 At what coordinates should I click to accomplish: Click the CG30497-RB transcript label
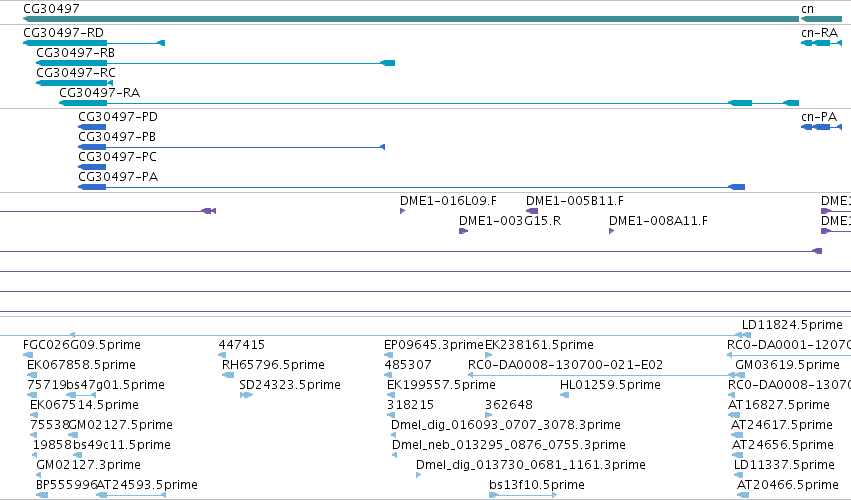coord(75,53)
